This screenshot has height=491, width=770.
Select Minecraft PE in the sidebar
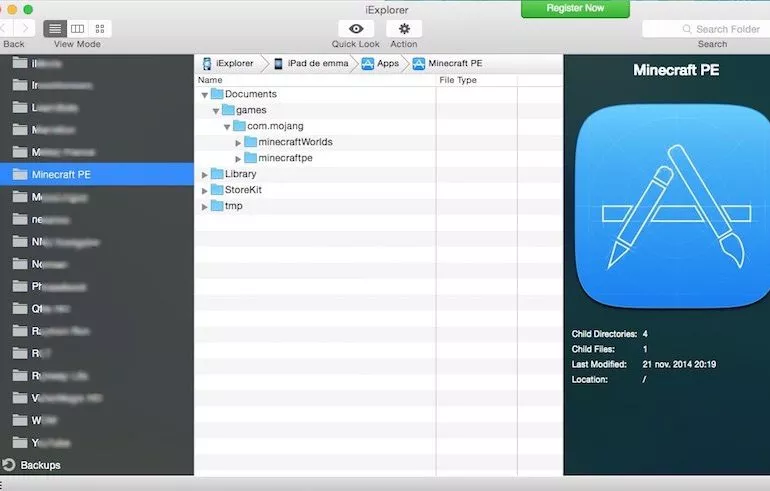click(x=61, y=174)
